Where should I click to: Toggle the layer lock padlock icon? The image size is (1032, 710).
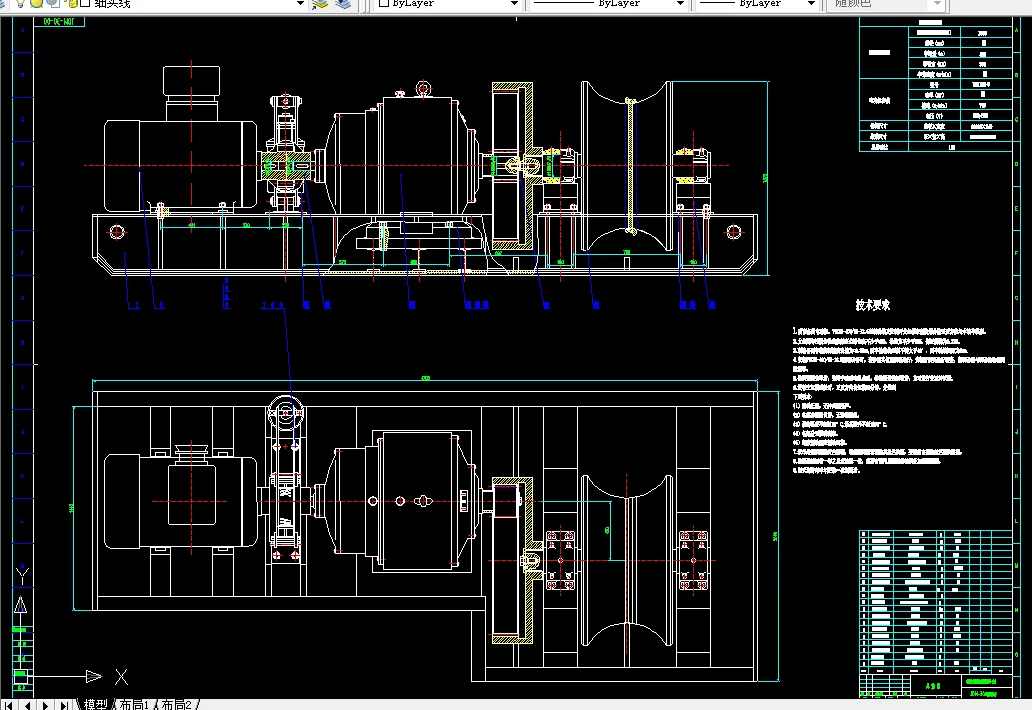tap(71, 3)
